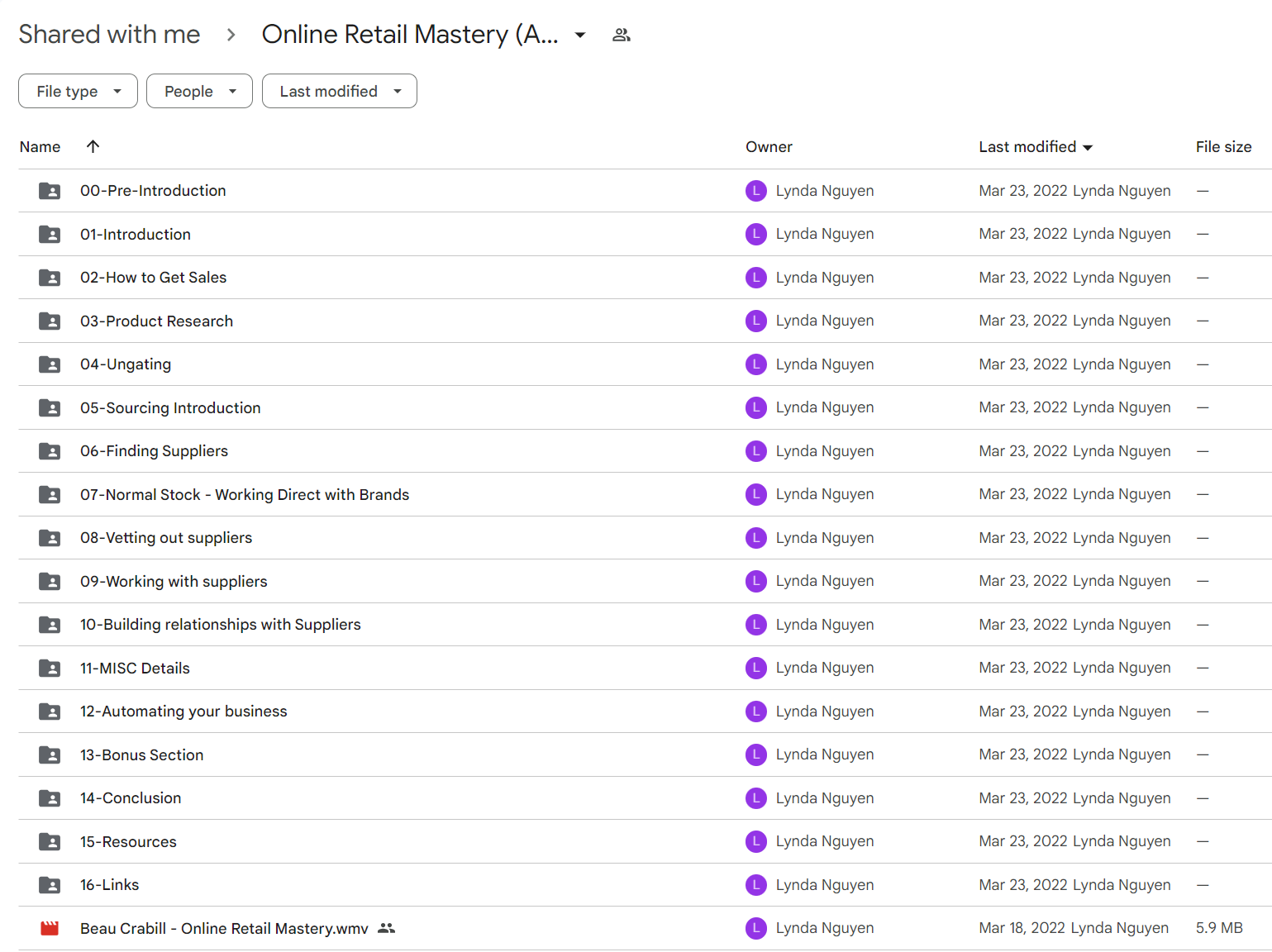
Task: Click the folder icon beside 05-Sourcing Introduction
Action: (50, 407)
